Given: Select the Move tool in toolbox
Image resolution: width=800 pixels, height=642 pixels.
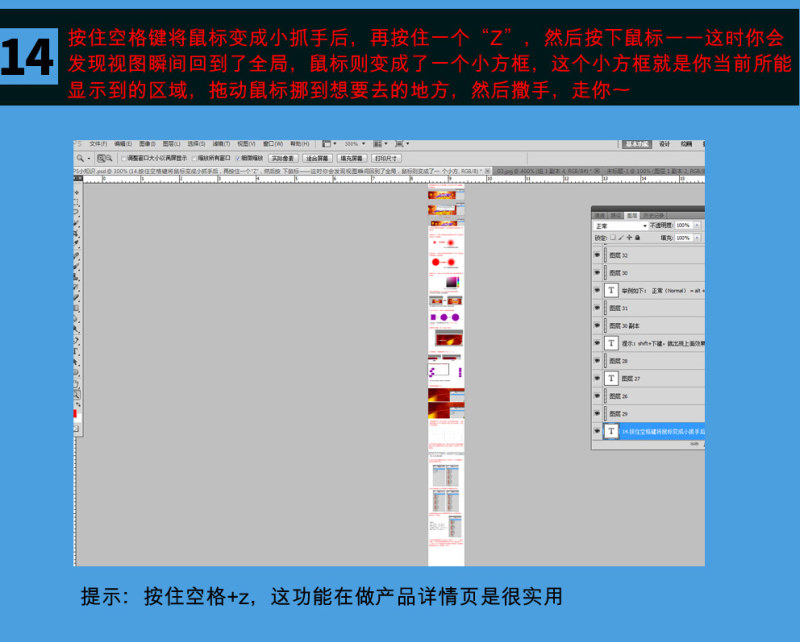Looking at the screenshot, I should (x=77, y=193).
